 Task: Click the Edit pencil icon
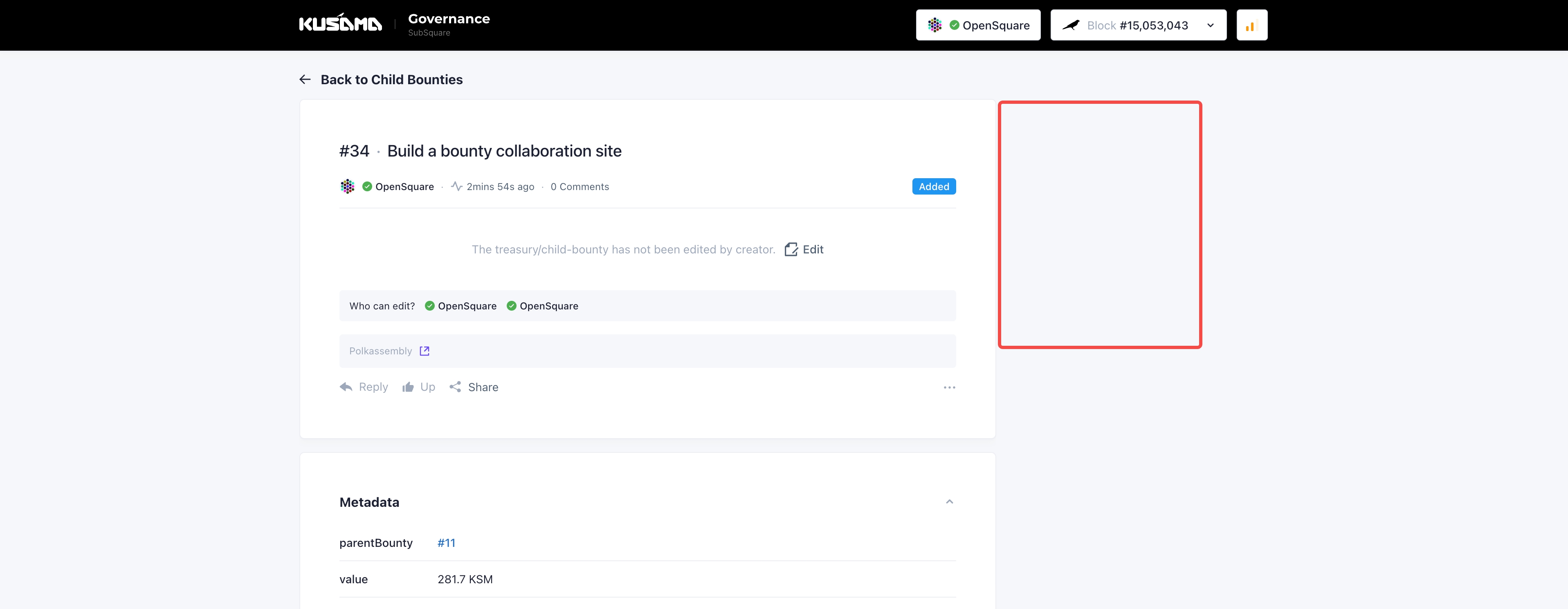tap(791, 249)
